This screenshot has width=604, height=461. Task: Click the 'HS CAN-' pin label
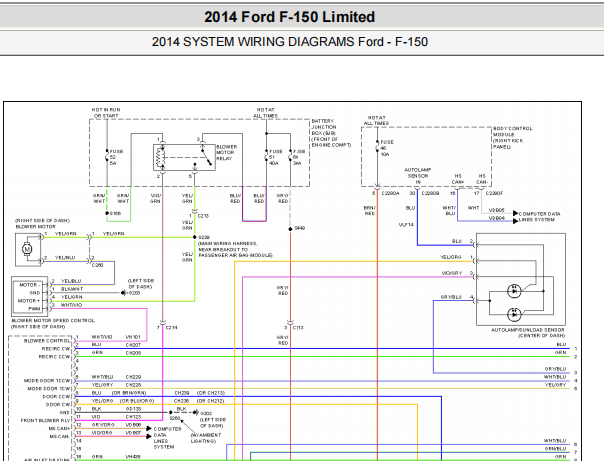[x=482, y=179]
